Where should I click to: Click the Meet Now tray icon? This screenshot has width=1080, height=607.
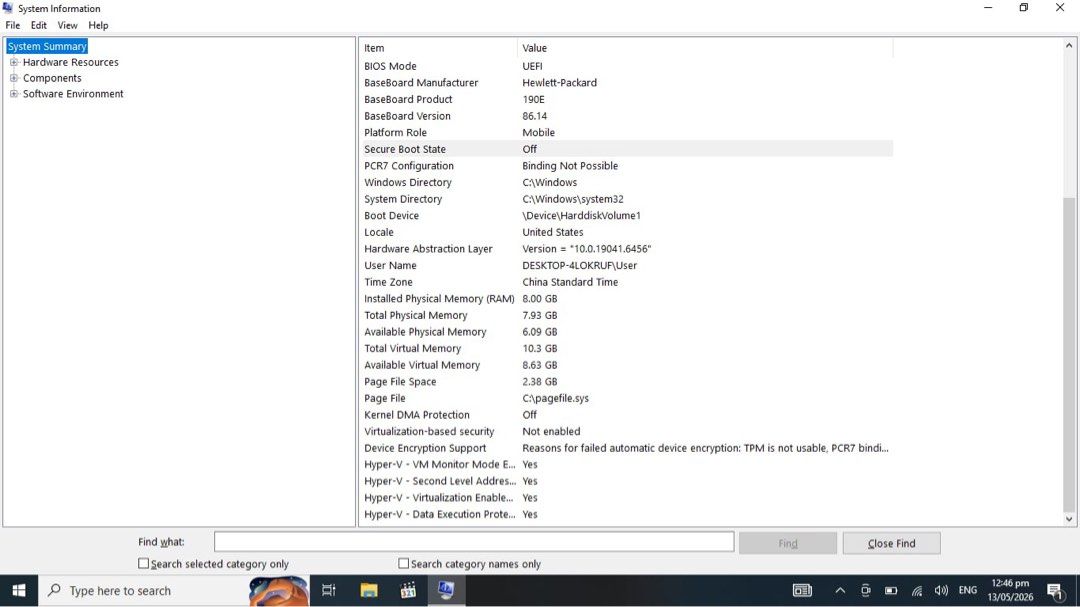[866, 590]
